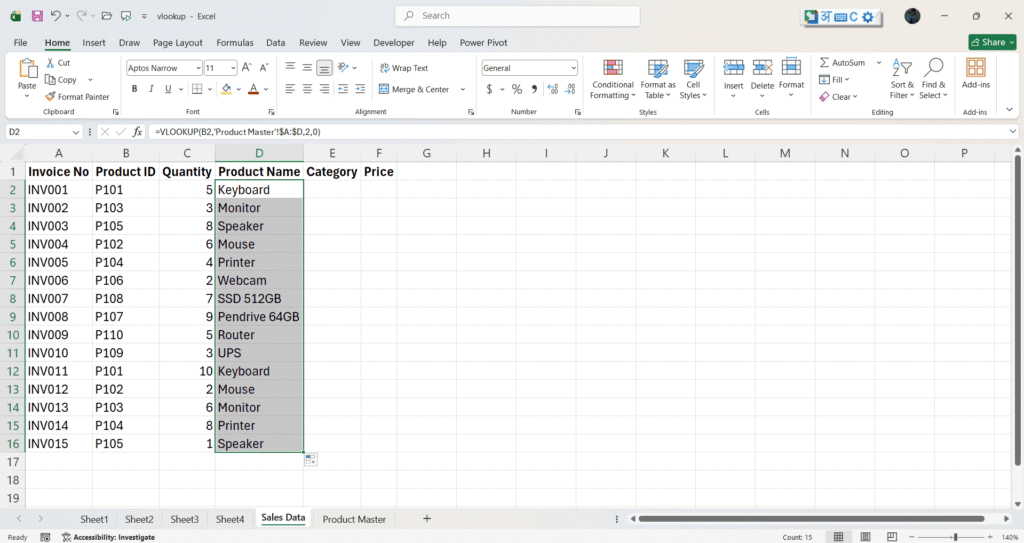Save the workbook with the Save icon

pos(37,16)
